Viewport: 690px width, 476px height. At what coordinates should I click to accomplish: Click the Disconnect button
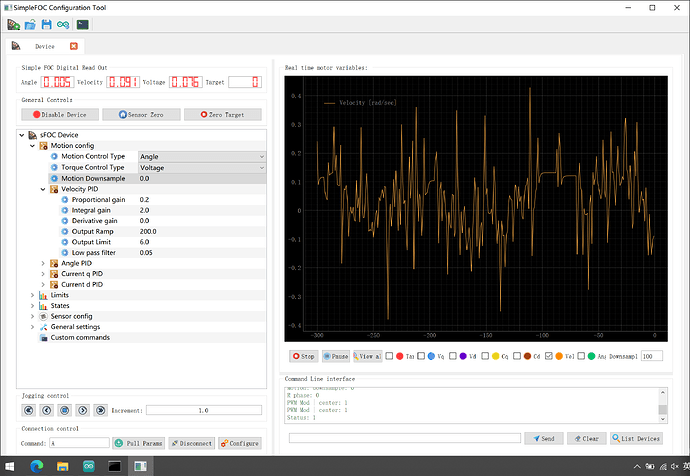191,443
